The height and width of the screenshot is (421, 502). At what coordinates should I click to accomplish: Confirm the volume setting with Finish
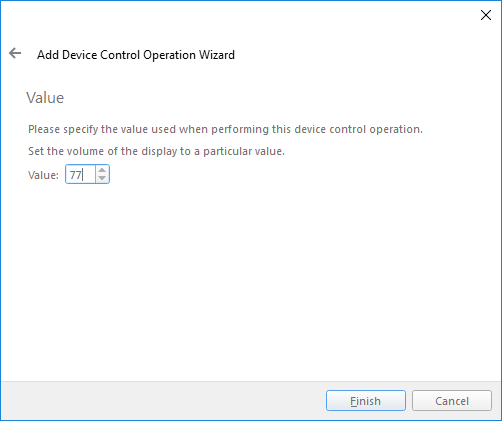pyautogui.click(x=366, y=401)
